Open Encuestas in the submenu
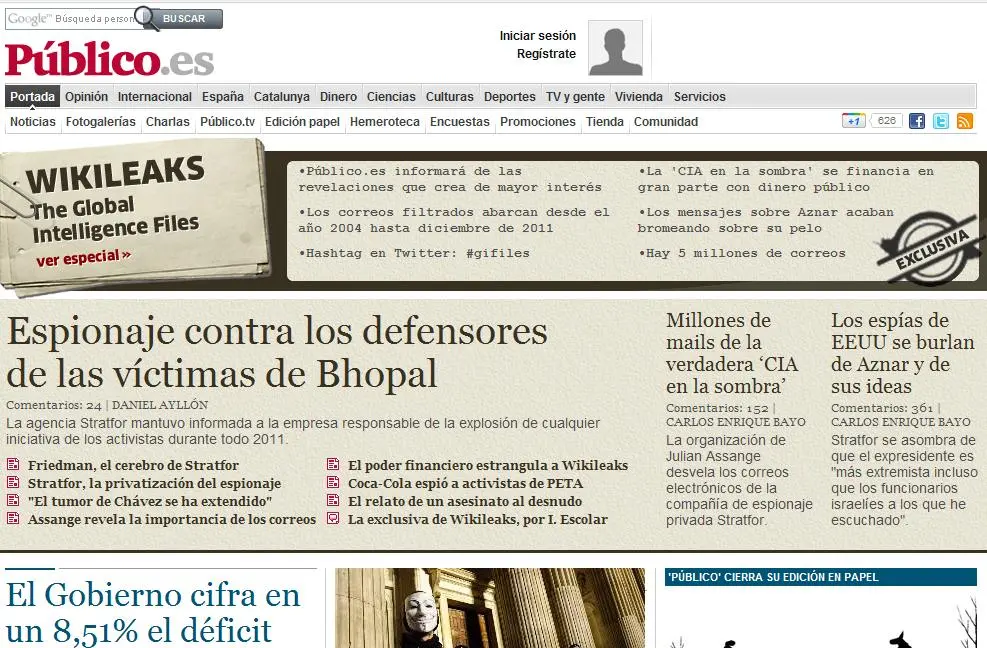This screenshot has height=648, width=987. 460,122
